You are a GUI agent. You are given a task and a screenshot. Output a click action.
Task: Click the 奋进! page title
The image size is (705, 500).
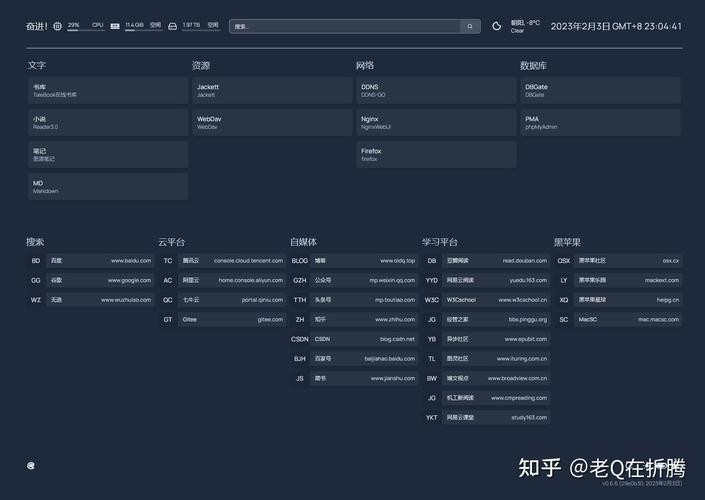click(36, 26)
